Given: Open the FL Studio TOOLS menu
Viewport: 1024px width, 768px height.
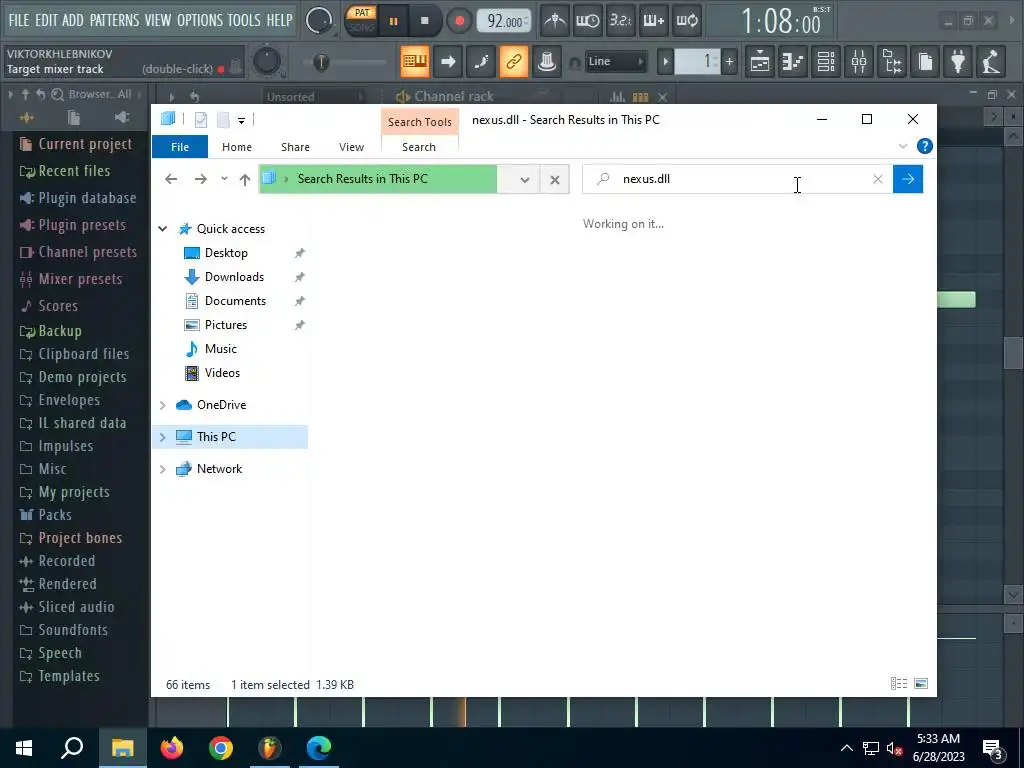Looking at the screenshot, I should click(x=244, y=20).
